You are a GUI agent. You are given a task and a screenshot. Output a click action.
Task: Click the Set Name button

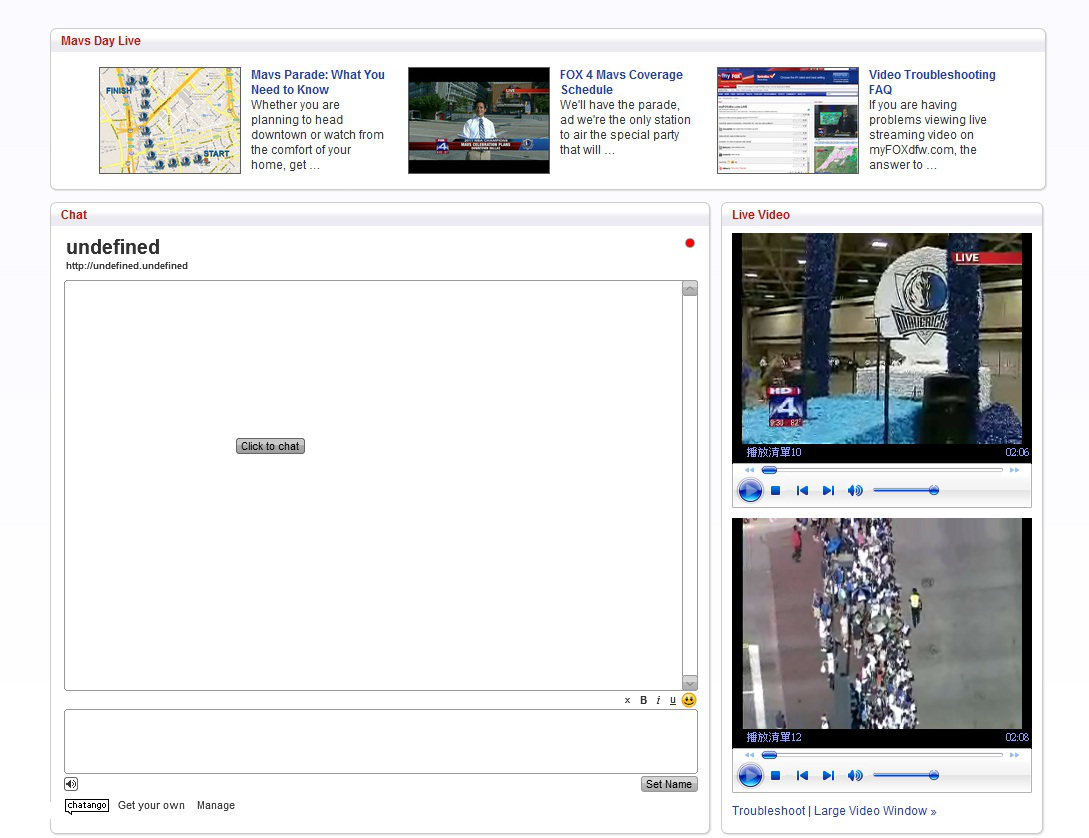[669, 784]
